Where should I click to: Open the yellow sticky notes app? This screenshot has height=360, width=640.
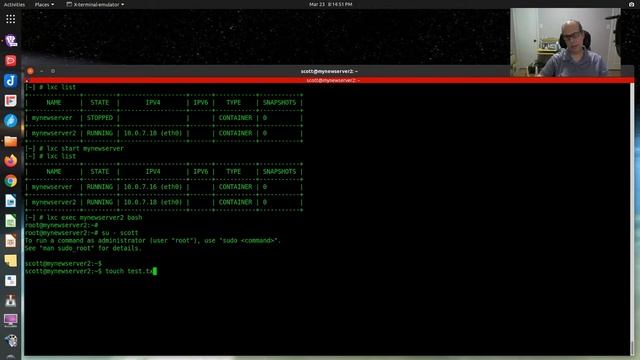(x=11, y=261)
